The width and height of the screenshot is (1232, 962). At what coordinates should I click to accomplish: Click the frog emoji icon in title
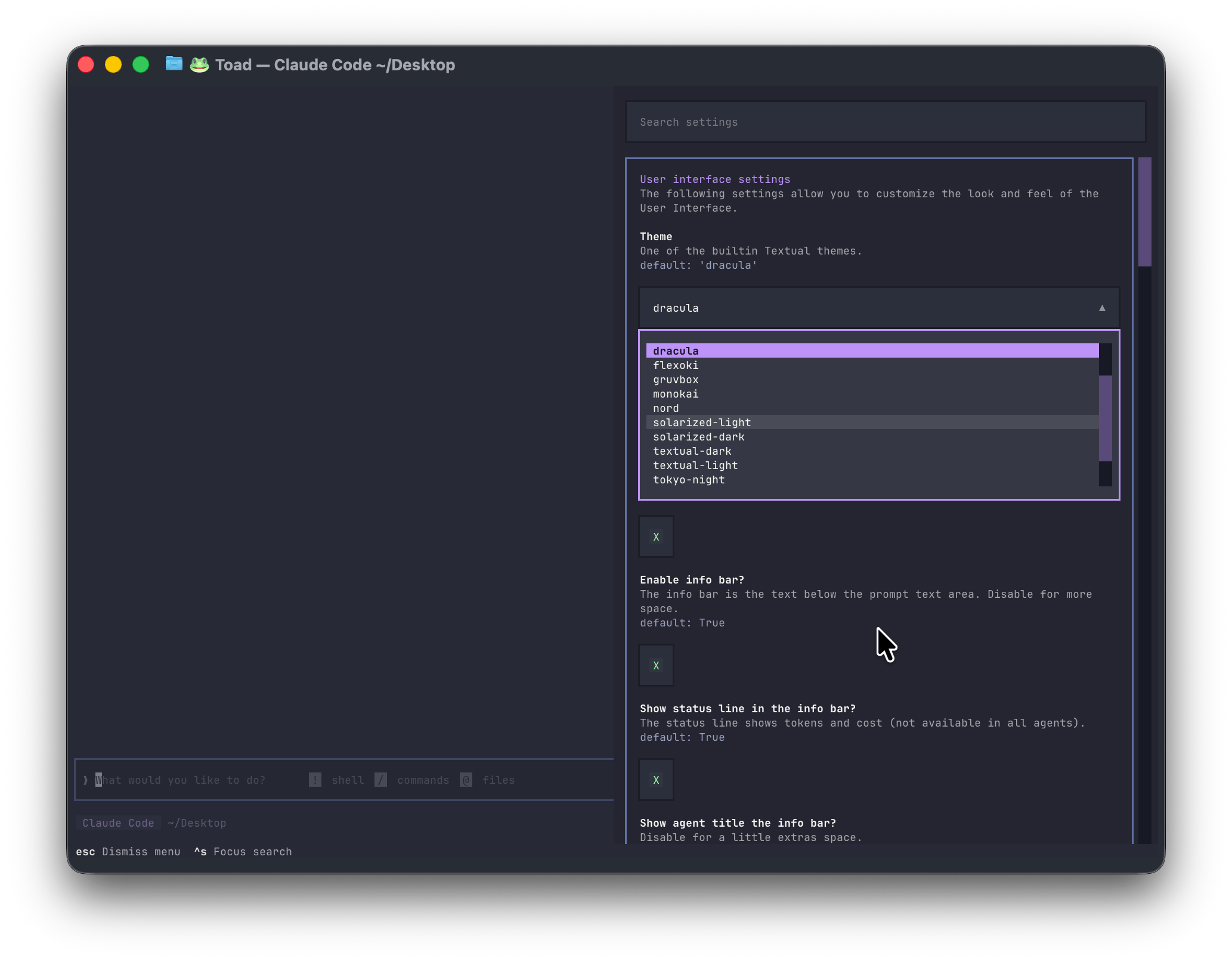point(199,64)
